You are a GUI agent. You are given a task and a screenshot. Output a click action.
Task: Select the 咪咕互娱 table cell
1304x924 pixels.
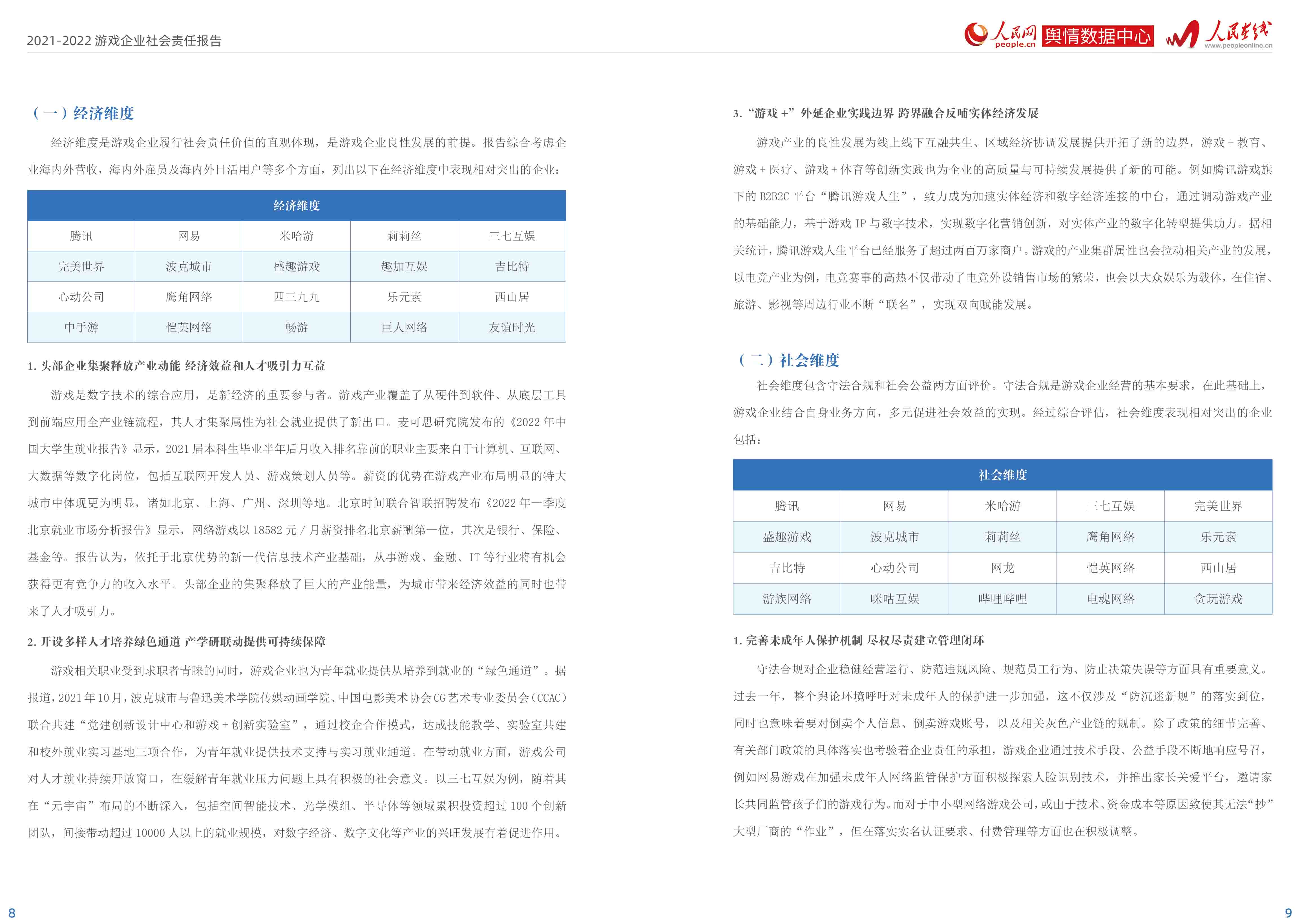(895, 598)
